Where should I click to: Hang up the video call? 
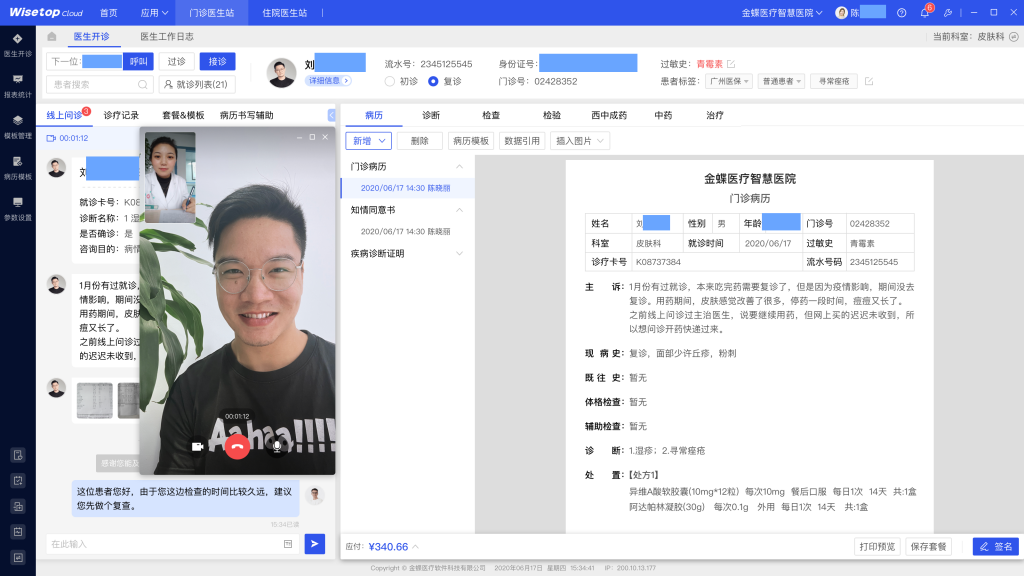(237, 446)
